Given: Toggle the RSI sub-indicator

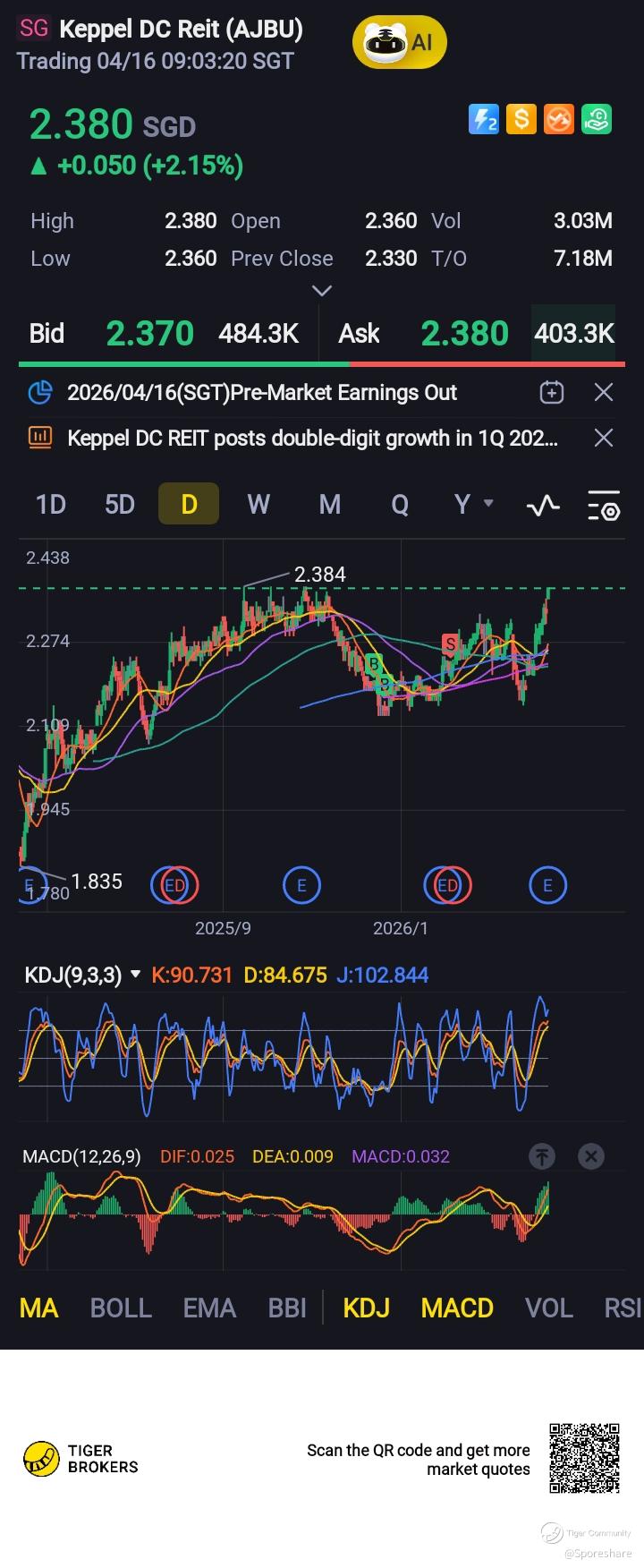Looking at the screenshot, I should [x=623, y=1308].
